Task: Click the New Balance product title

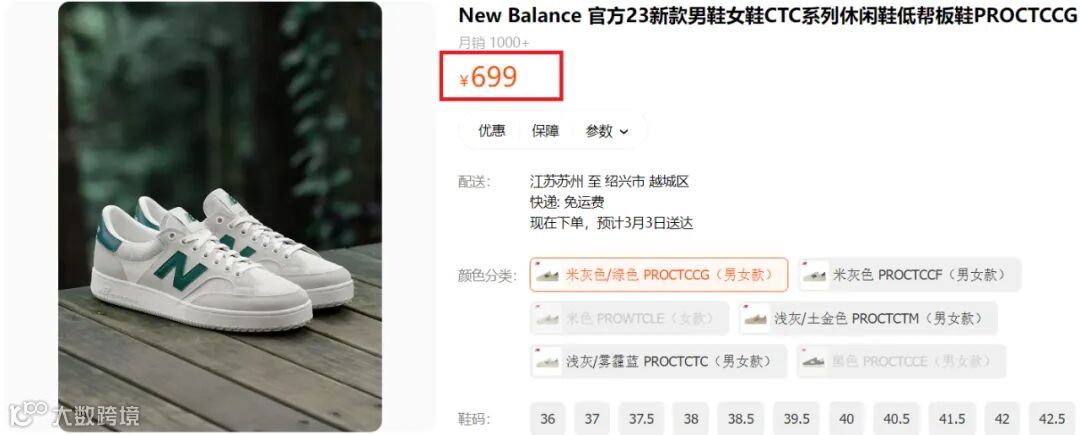Action: (768, 17)
